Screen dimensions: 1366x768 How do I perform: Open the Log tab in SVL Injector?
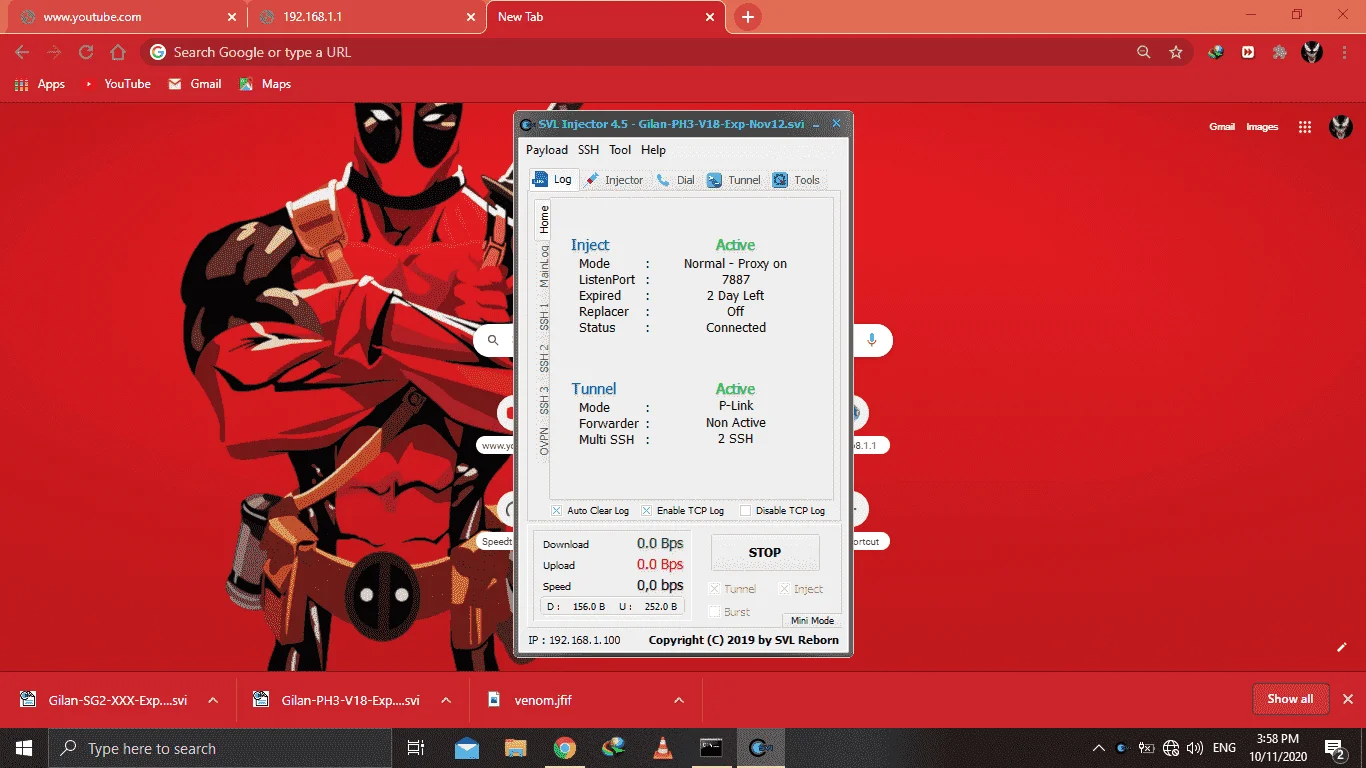pyautogui.click(x=553, y=180)
